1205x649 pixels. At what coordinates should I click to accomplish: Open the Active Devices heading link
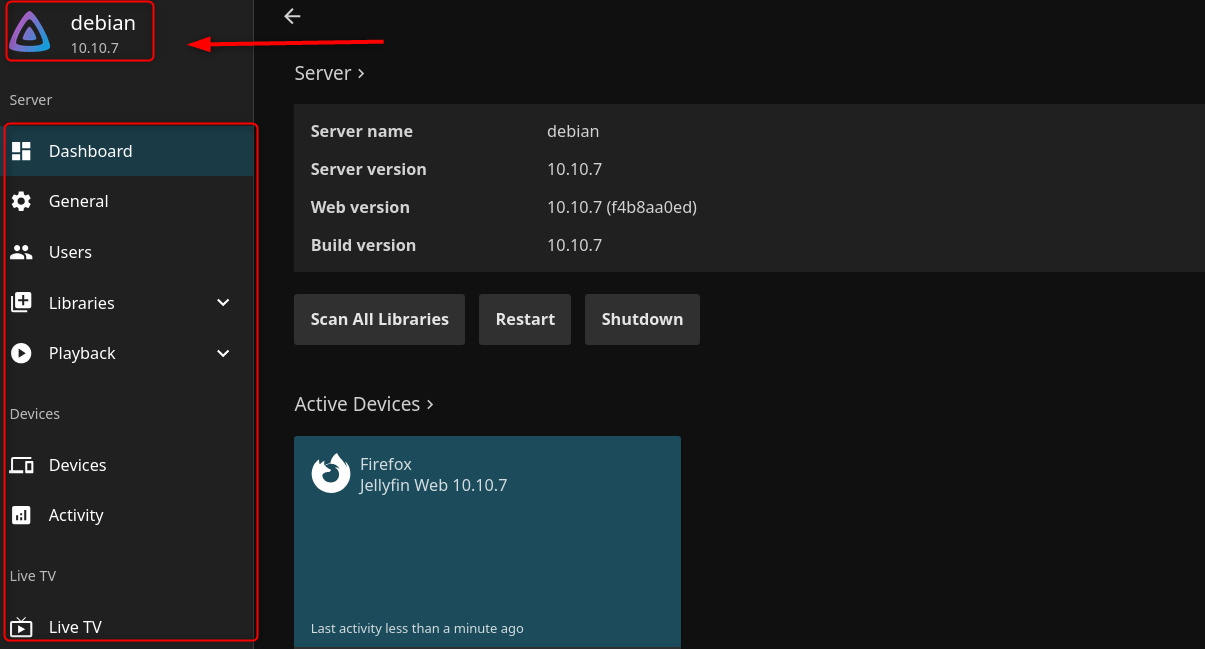(364, 404)
